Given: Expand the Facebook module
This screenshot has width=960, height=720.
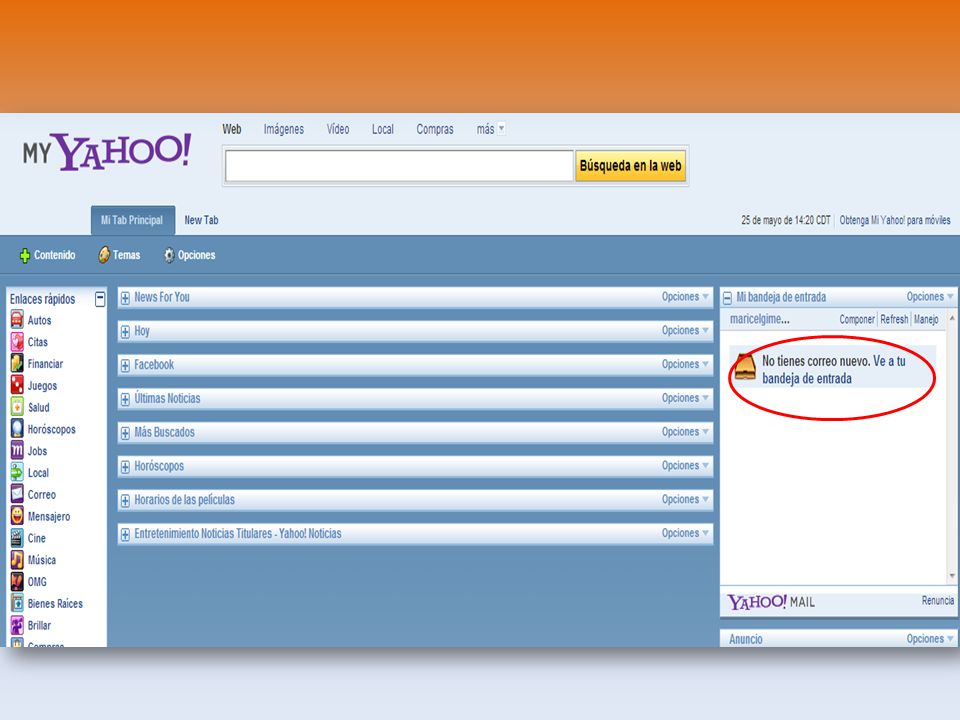Looking at the screenshot, I should (x=125, y=366).
